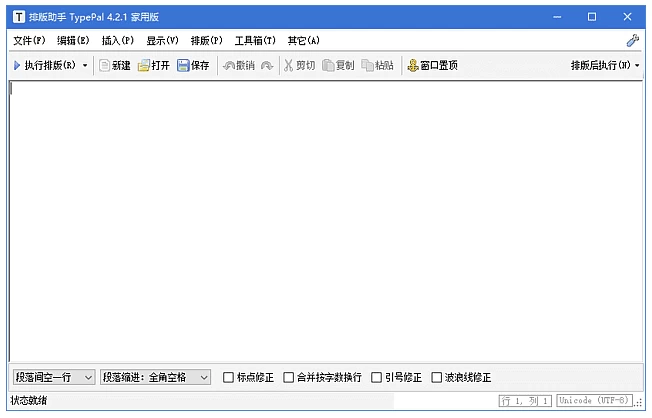Open settings via the wrench icon
Viewport: 652px width, 418px height.
[x=632, y=41]
